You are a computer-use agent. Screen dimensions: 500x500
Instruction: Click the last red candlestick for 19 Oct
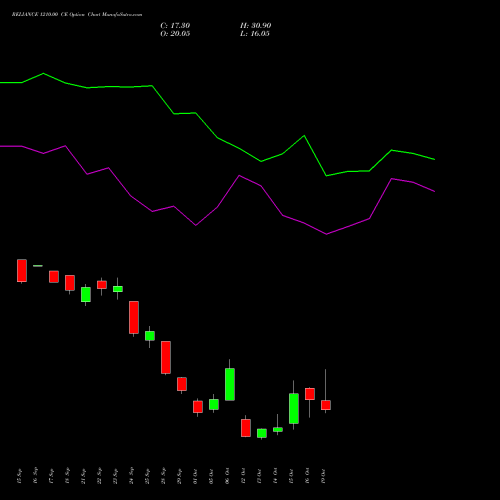click(x=326, y=405)
